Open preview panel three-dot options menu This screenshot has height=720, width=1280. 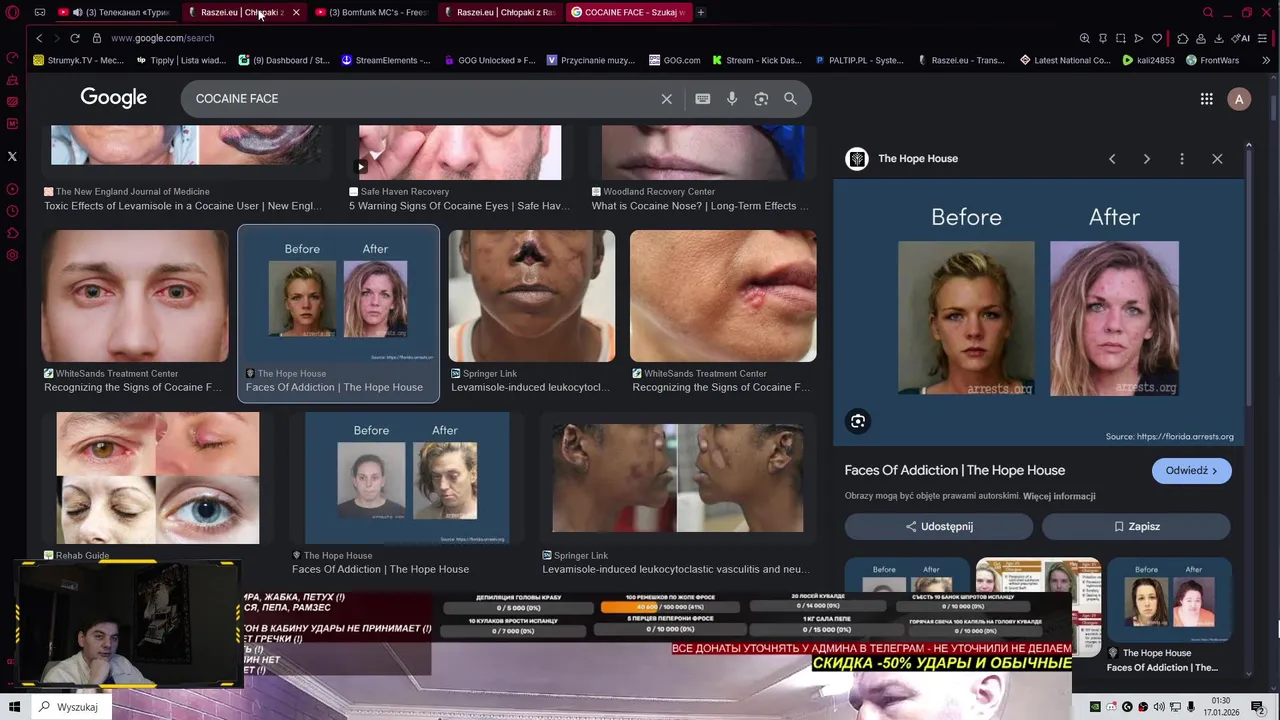coord(1182,159)
